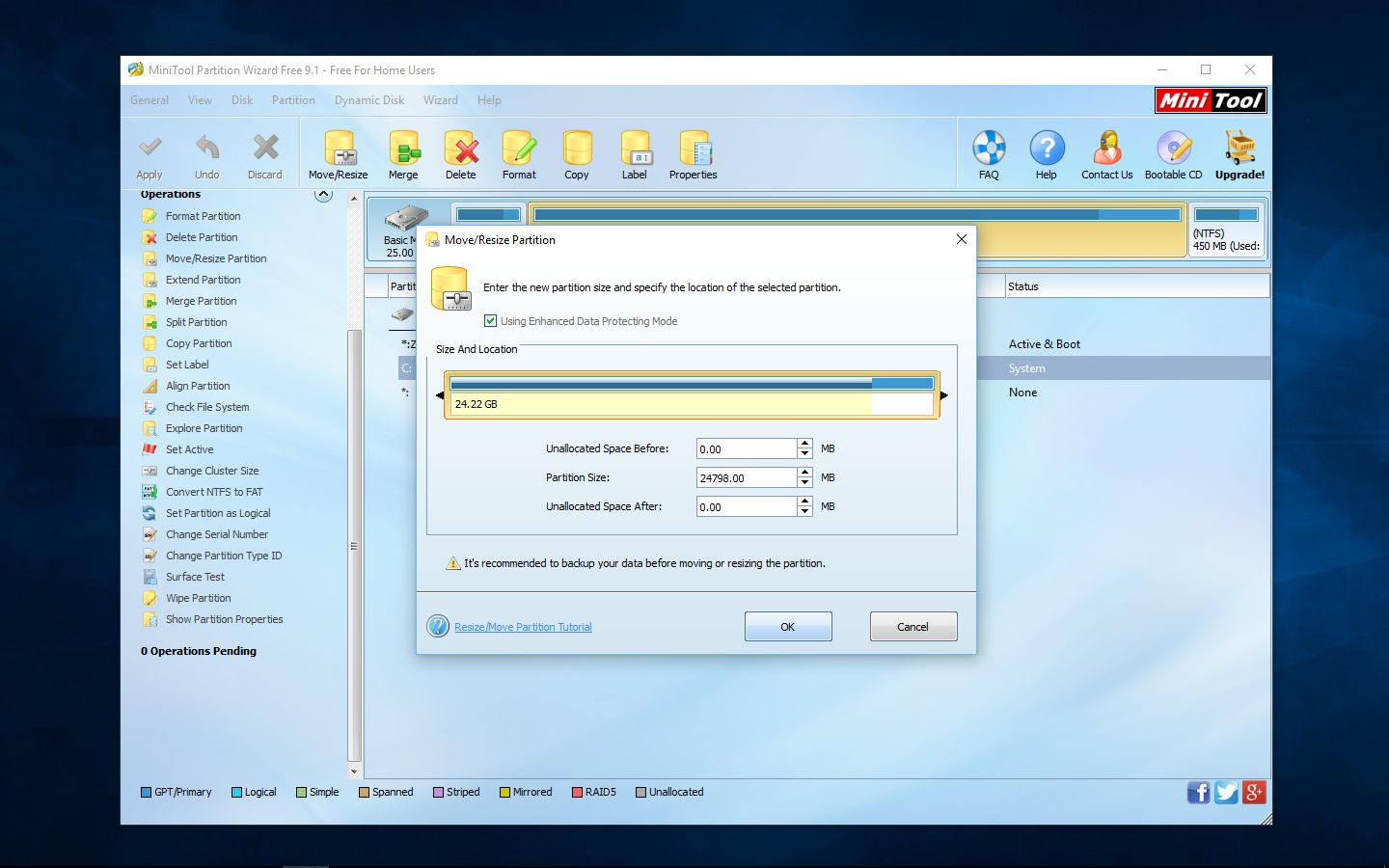Choose Change Cluster Size operation

pyautogui.click(x=211, y=471)
